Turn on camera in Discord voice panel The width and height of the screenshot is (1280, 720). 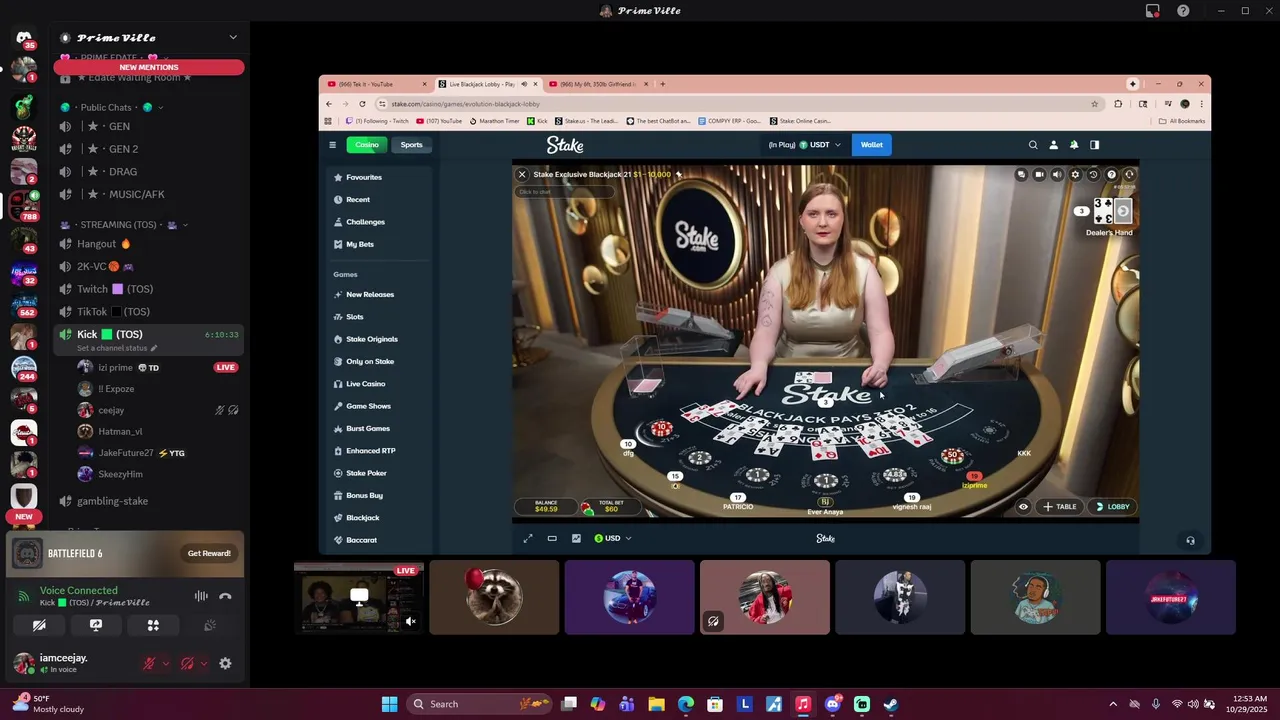(39, 625)
